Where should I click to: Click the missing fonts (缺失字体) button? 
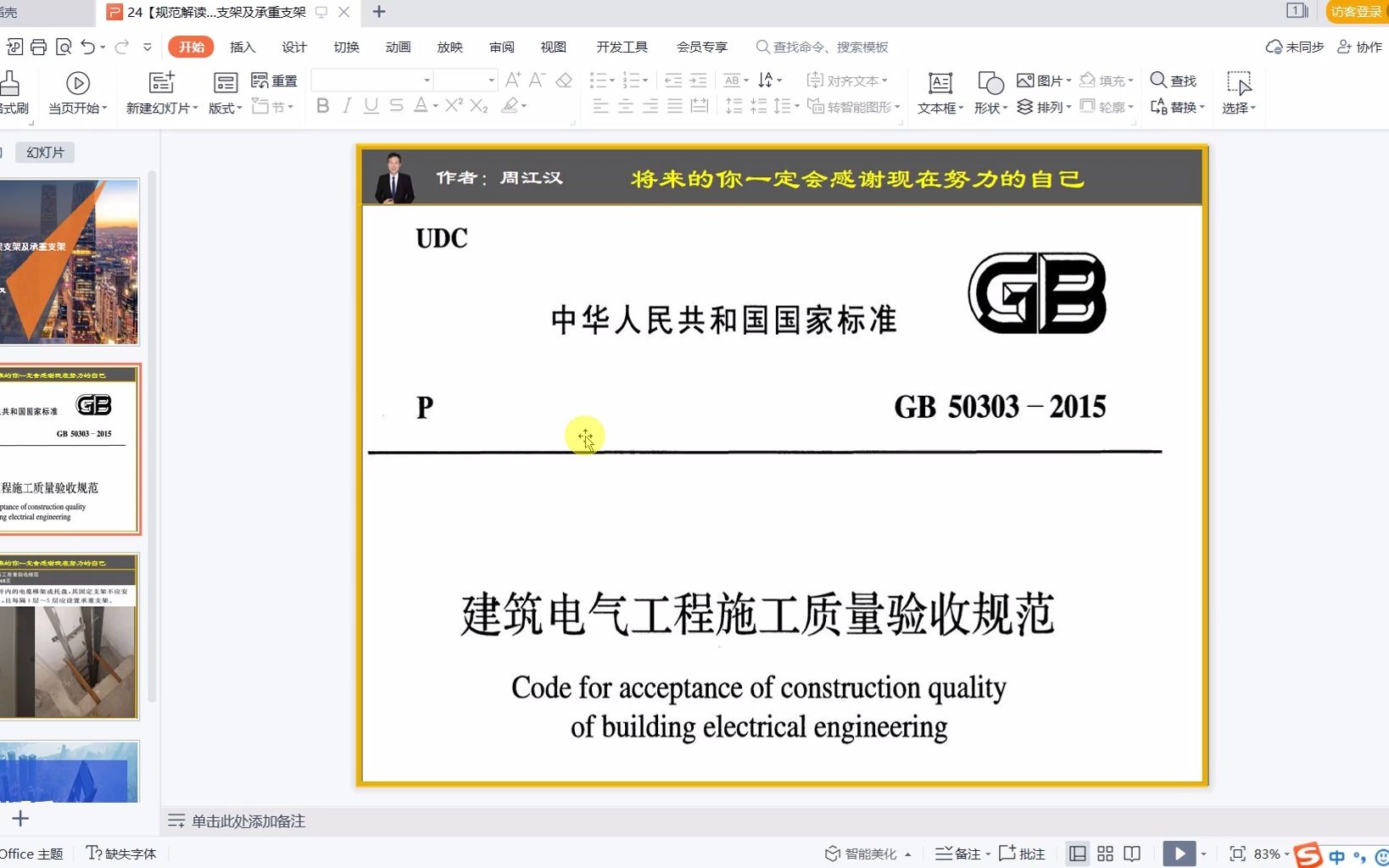tap(122, 854)
